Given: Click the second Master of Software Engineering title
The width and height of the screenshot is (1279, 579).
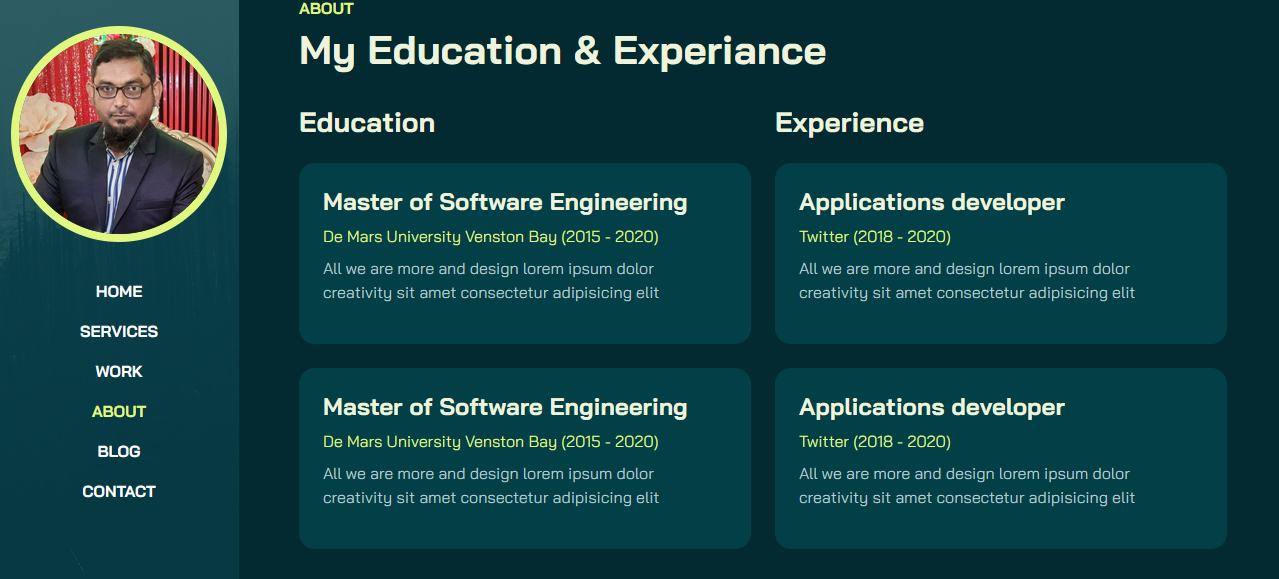Looking at the screenshot, I should tap(505, 407).
